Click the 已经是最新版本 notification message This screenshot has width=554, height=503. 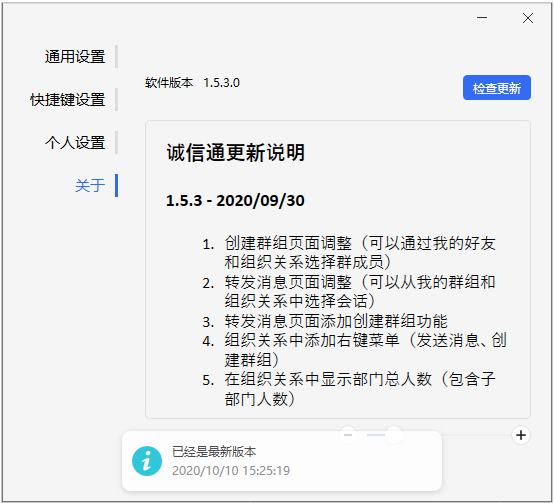214,451
